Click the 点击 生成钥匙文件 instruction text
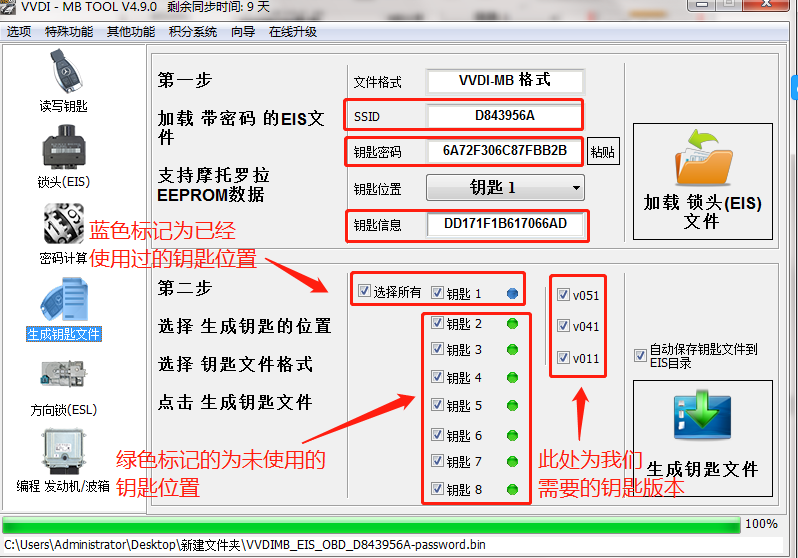798x558 pixels. click(235, 402)
